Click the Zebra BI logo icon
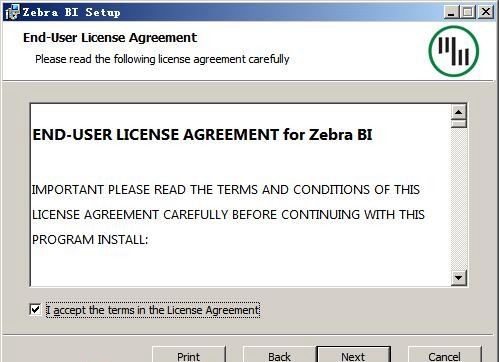 454,51
